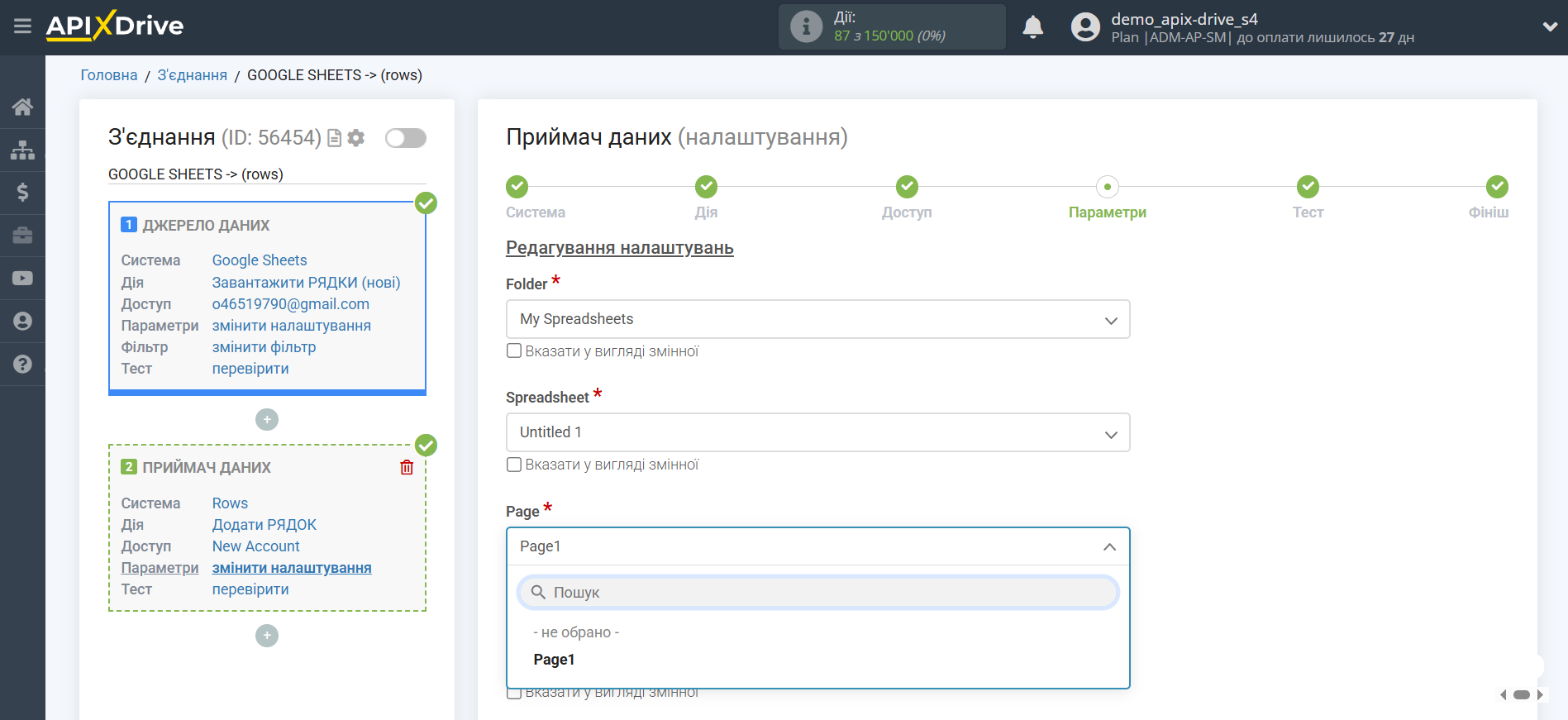Click the Система step checkmark
1568x720 pixels.
tap(517, 187)
